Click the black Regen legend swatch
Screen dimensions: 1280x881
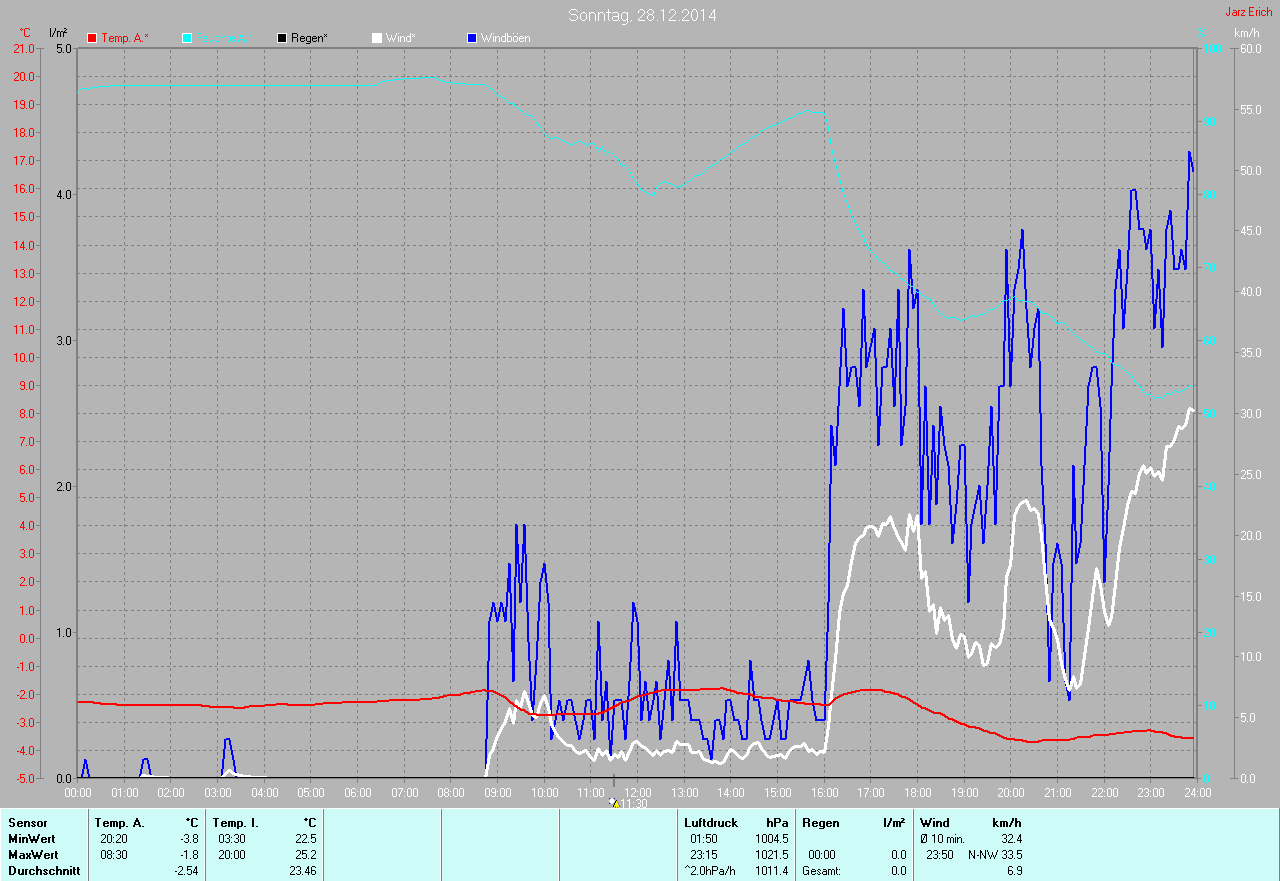[282, 38]
